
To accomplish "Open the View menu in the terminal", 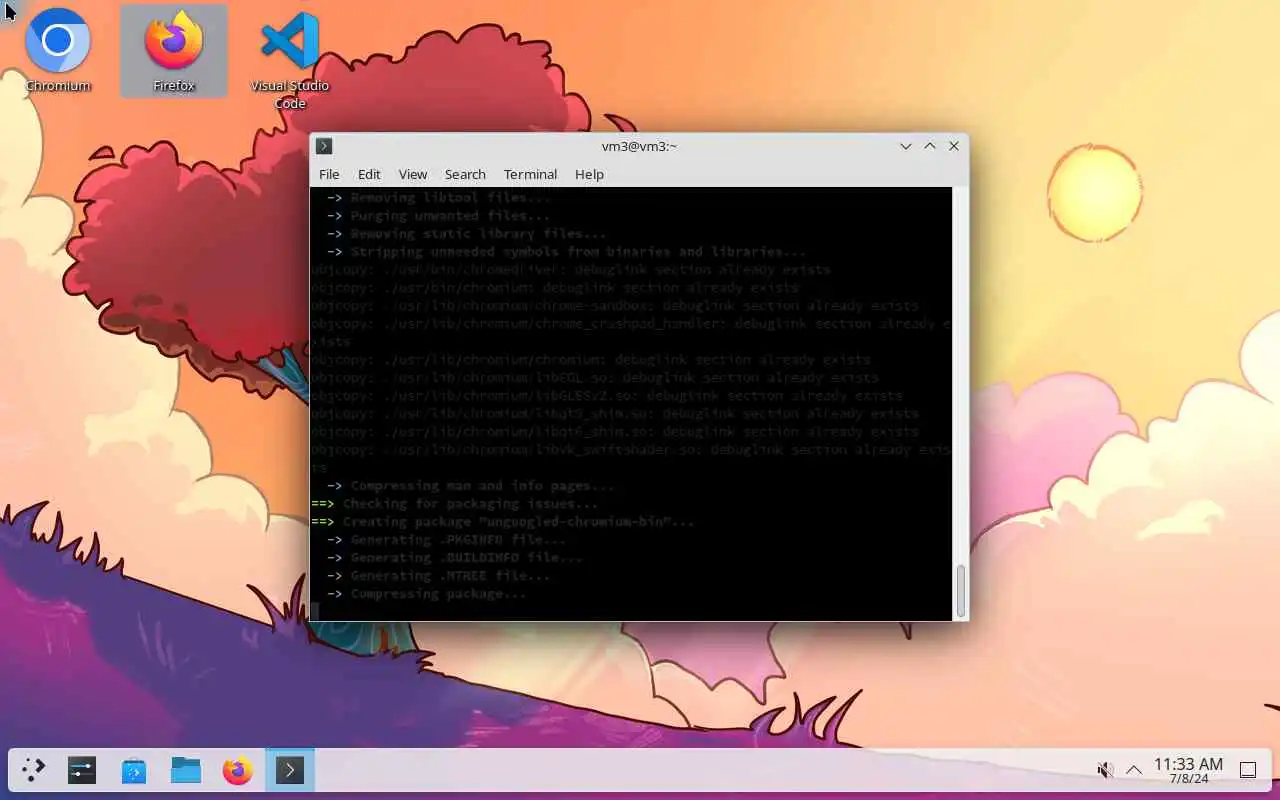I will [x=413, y=174].
